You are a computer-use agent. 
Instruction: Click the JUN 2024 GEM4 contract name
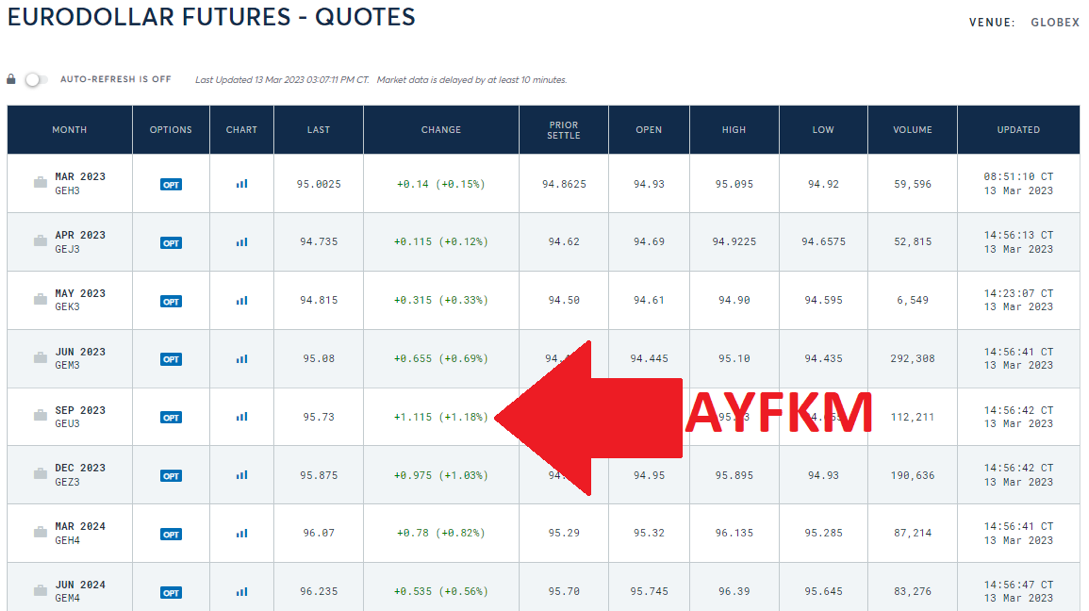click(x=81, y=592)
